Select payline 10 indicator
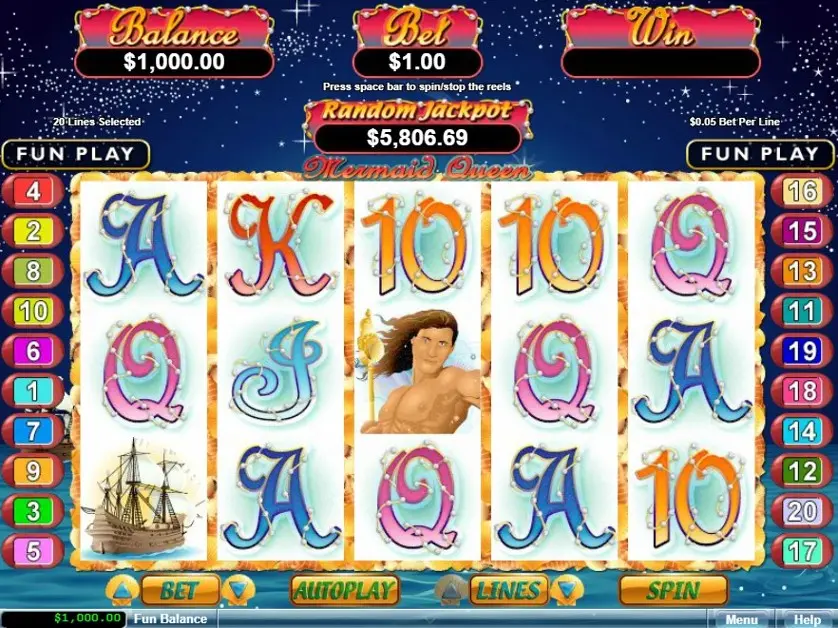The height and width of the screenshot is (628, 838). click(x=33, y=311)
